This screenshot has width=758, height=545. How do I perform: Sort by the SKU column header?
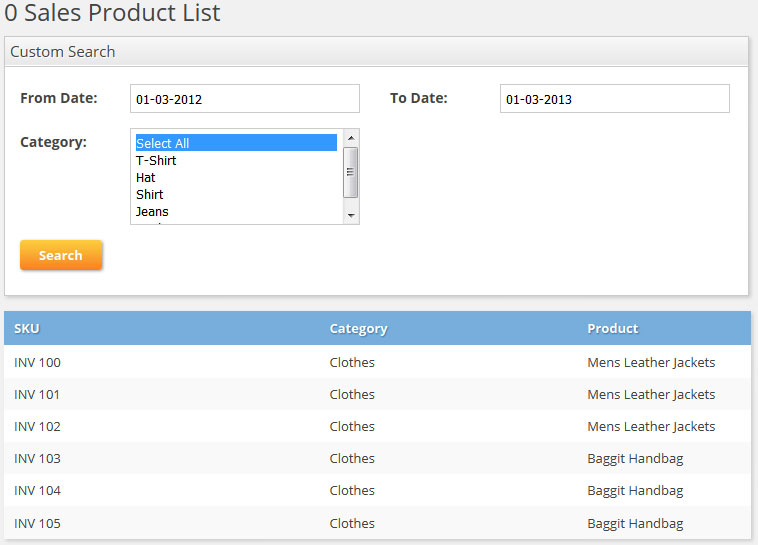point(27,328)
